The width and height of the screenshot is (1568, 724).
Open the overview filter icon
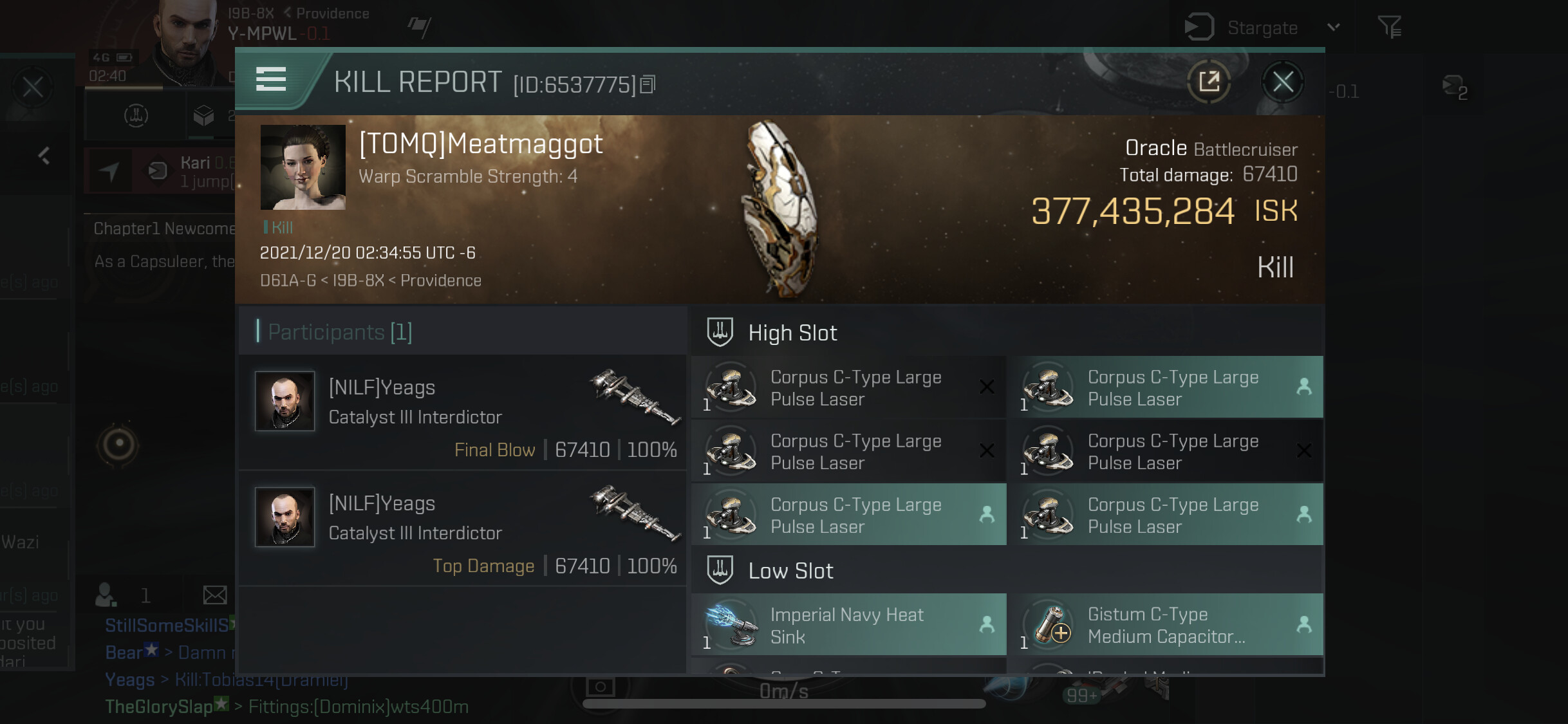point(1390,26)
